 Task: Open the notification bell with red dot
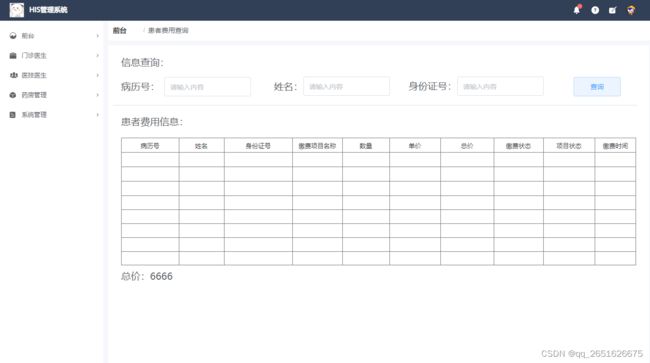(577, 10)
